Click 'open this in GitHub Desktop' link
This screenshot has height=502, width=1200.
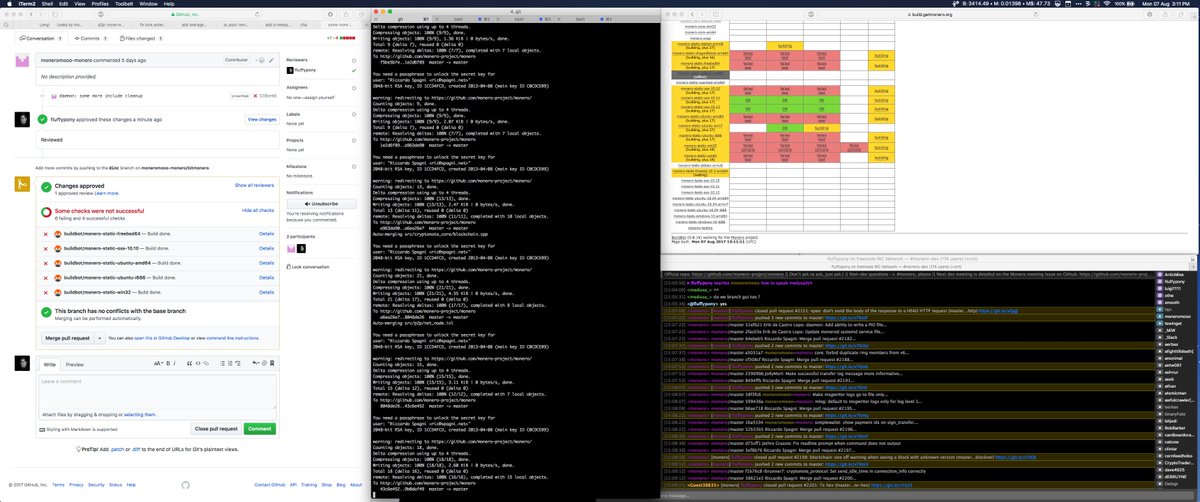pyautogui.click(x=162, y=338)
